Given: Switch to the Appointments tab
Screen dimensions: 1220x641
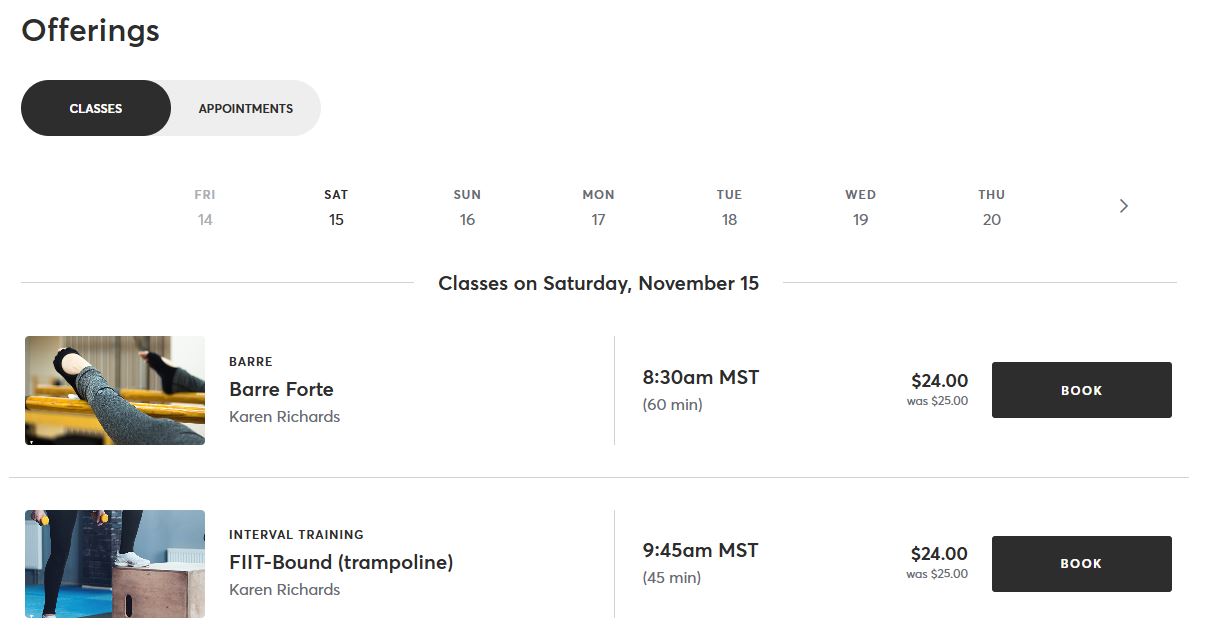Looking at the screenshot, I should (x=245, y=108).
